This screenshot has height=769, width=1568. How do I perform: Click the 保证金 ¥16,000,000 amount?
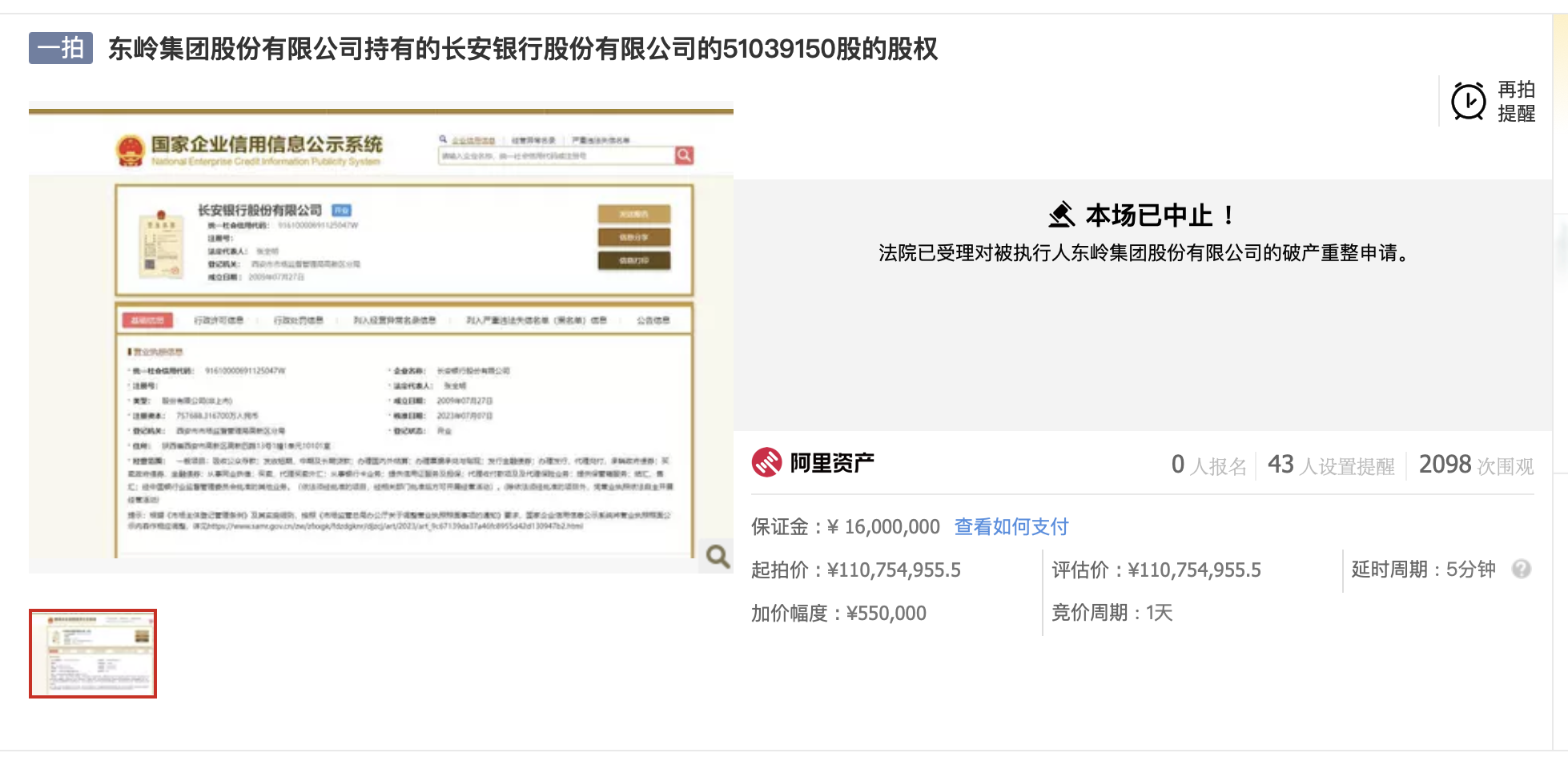coord(883,526)
